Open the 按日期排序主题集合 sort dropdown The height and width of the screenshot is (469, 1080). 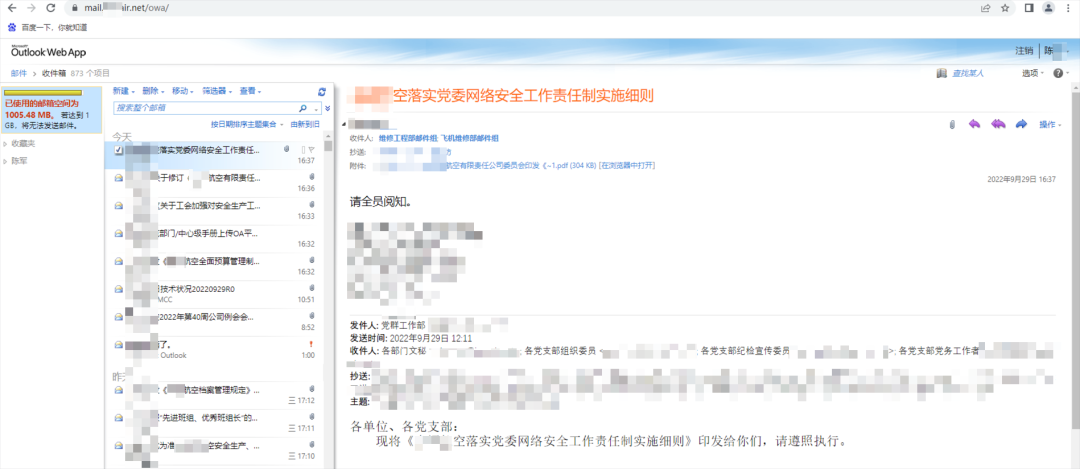click(247, 125)
